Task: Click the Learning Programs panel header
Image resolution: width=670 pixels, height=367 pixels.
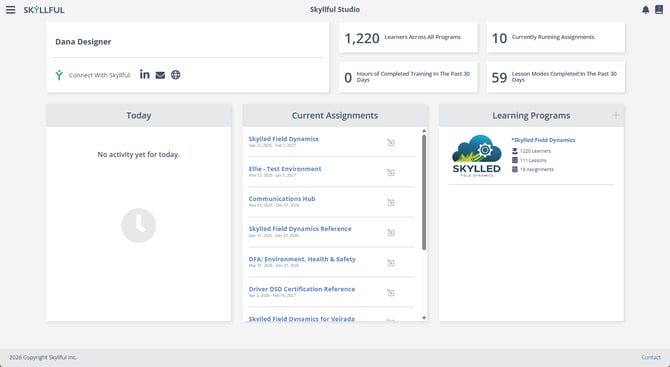Action: (x=531, y=115)
